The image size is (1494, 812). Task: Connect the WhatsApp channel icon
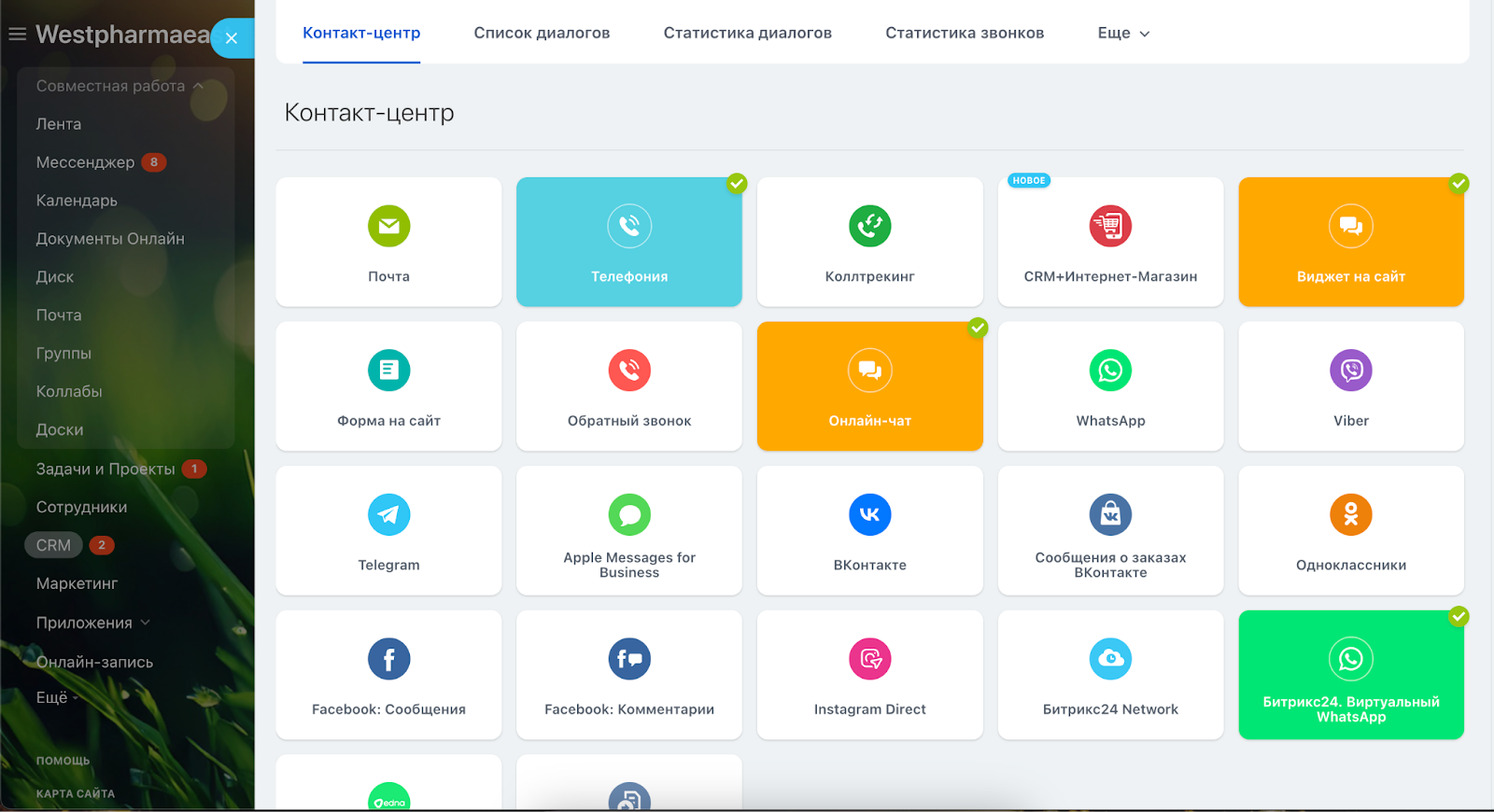coord(1110,371)
